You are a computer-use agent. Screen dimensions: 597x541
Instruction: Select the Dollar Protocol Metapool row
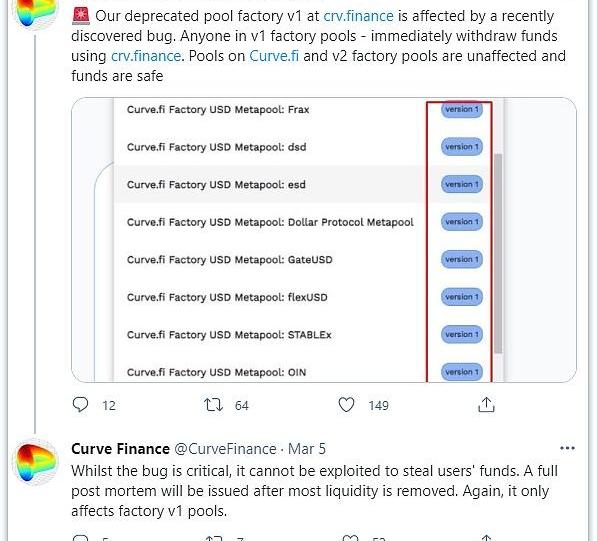point(270,222)
